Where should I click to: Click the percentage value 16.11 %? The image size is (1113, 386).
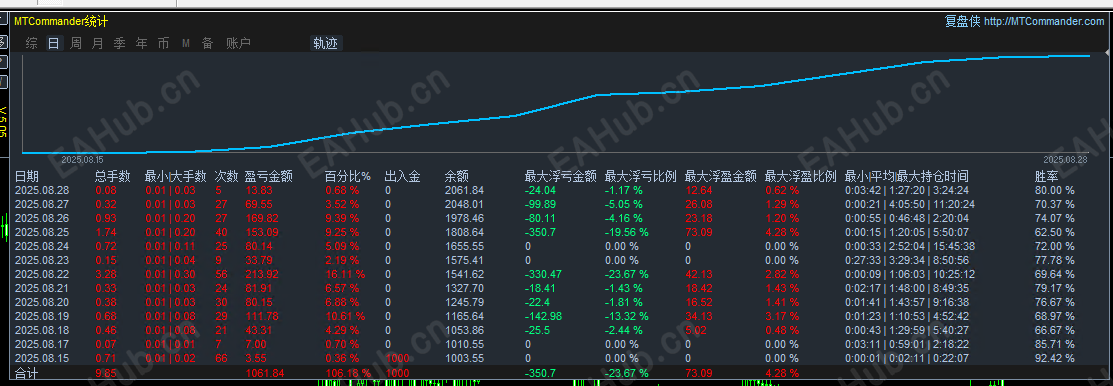coord(345,274)
